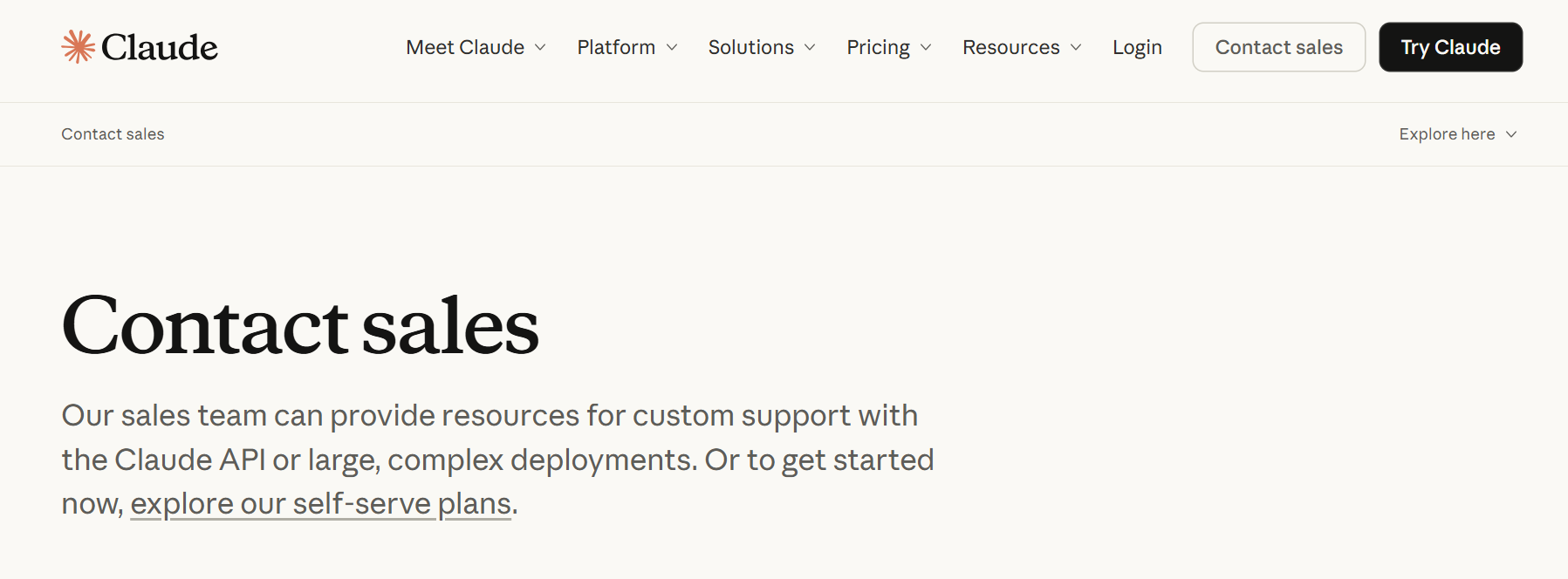Image resolution: width=1568 pixels, height=579 pixels.
Task: Open the Platform menu
Action: click(x=627, y=47)
